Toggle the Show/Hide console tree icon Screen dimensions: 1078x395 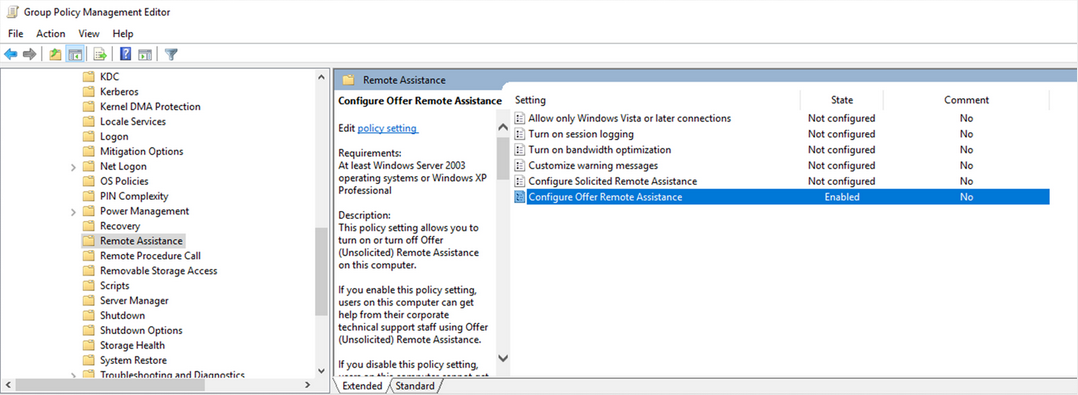click(x=75, y=54)
